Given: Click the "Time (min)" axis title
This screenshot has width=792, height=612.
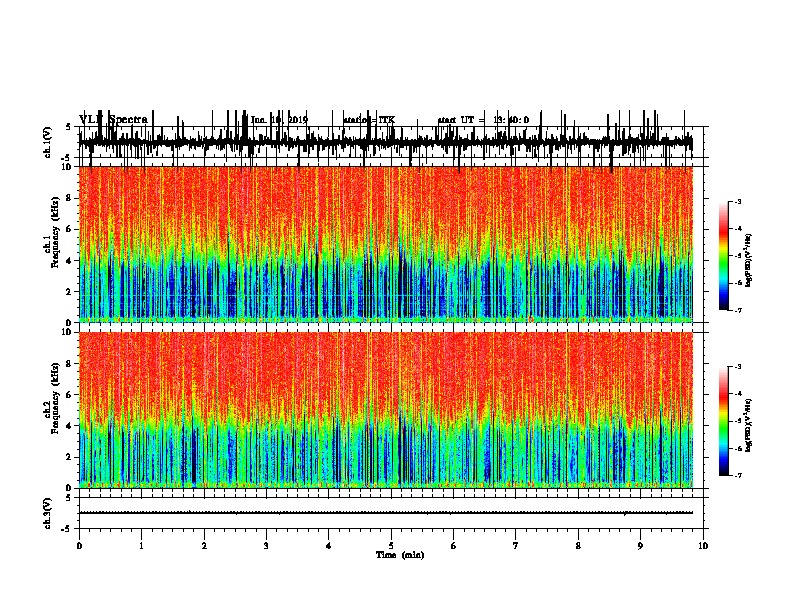Looking at the screenshot, I should click(x=400, y=555).
